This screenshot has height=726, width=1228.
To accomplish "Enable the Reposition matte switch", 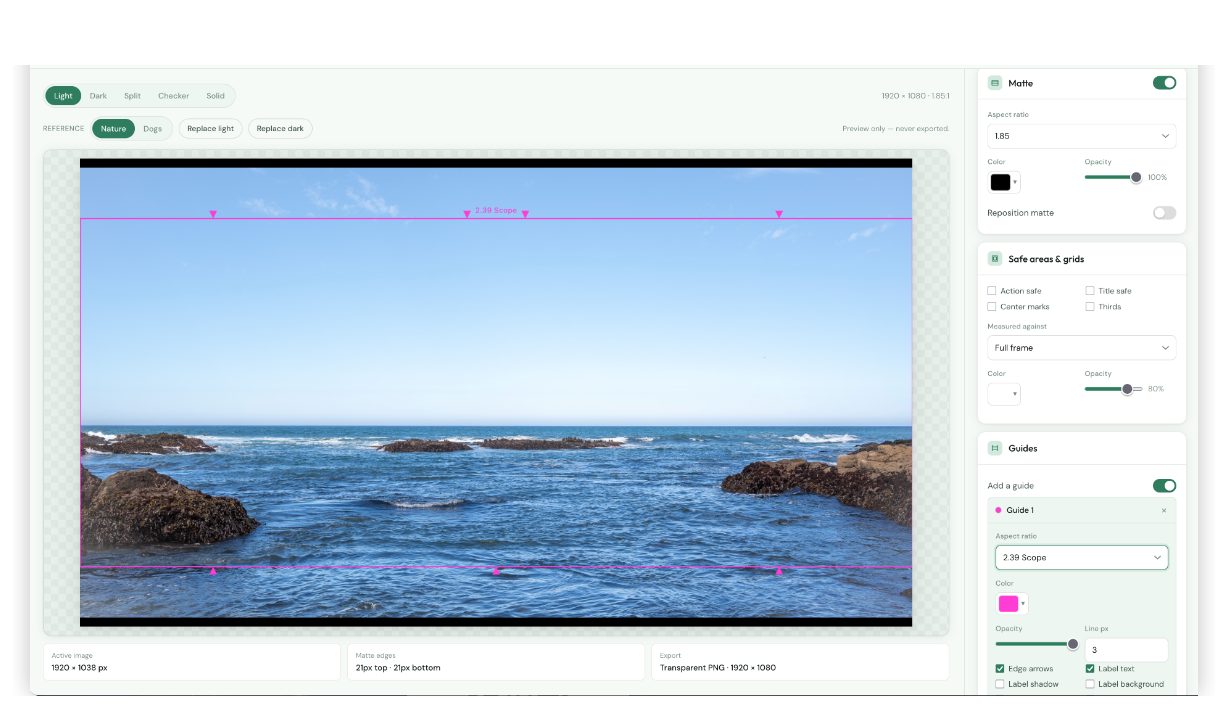I will pos(1164,213).
